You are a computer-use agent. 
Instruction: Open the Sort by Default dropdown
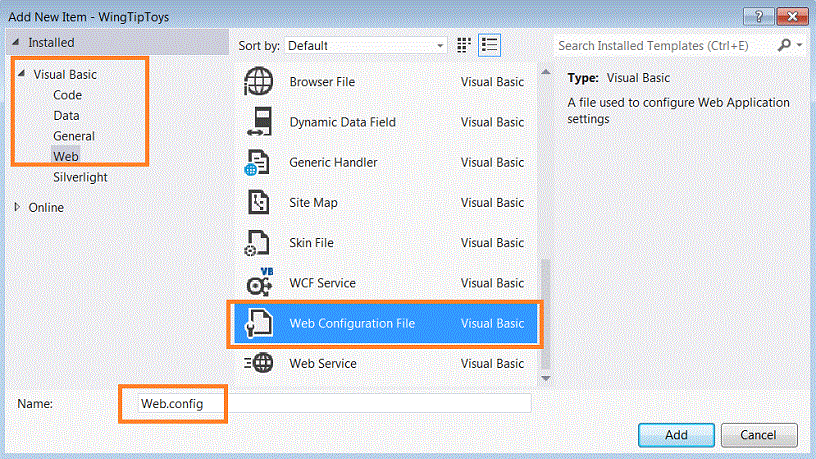tap(366, 45)
